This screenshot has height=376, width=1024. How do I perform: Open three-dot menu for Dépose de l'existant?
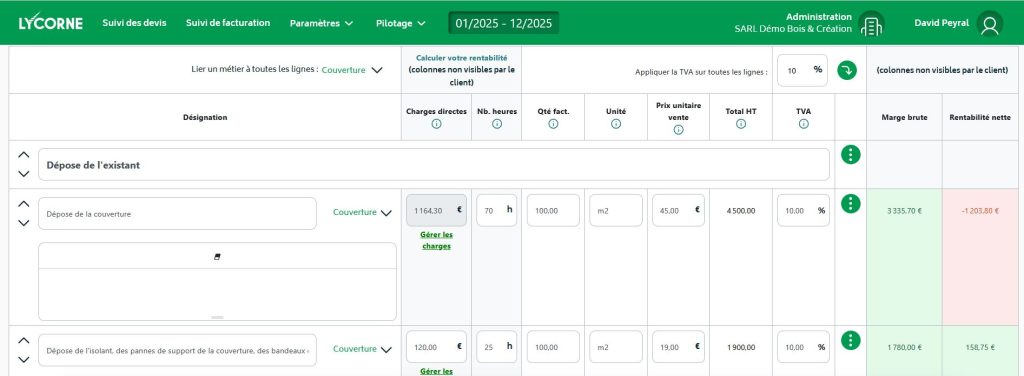(x=850, y=155)
